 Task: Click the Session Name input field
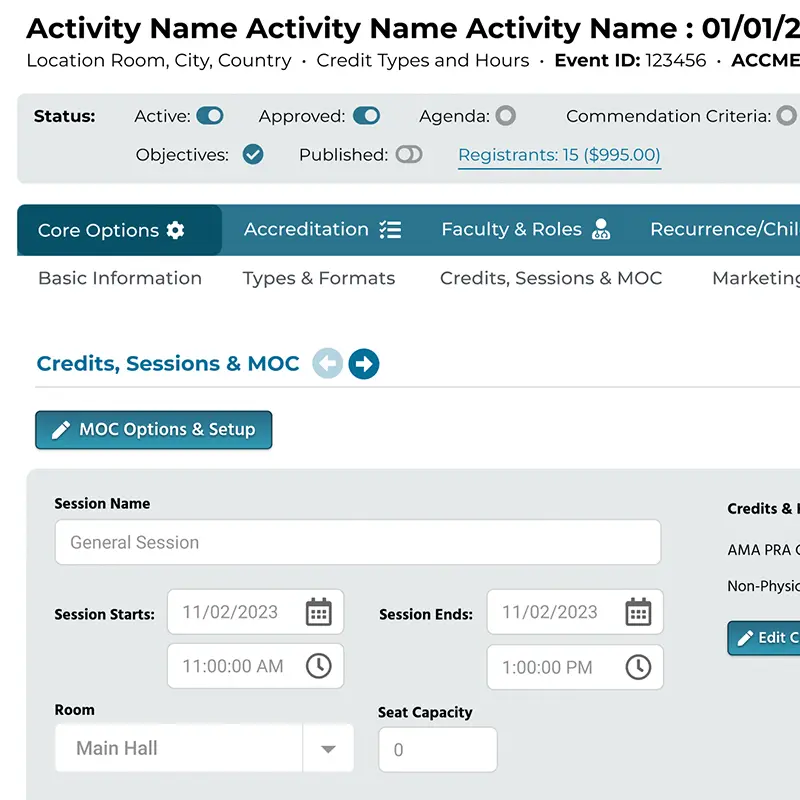click(357, 542)
